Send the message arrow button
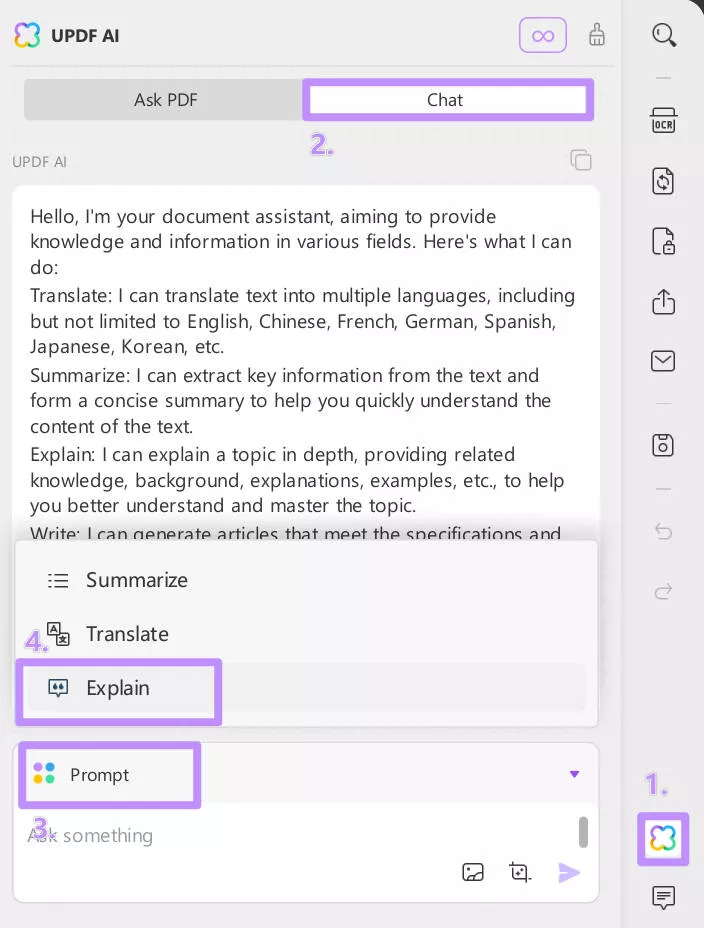Image resolution: width=704 pixels, height=928 pixels. 569,872
